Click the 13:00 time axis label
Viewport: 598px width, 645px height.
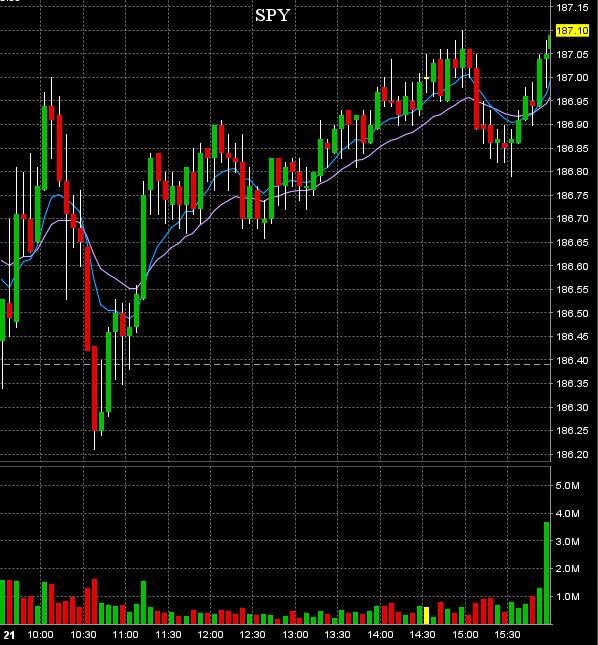point(295,635)
